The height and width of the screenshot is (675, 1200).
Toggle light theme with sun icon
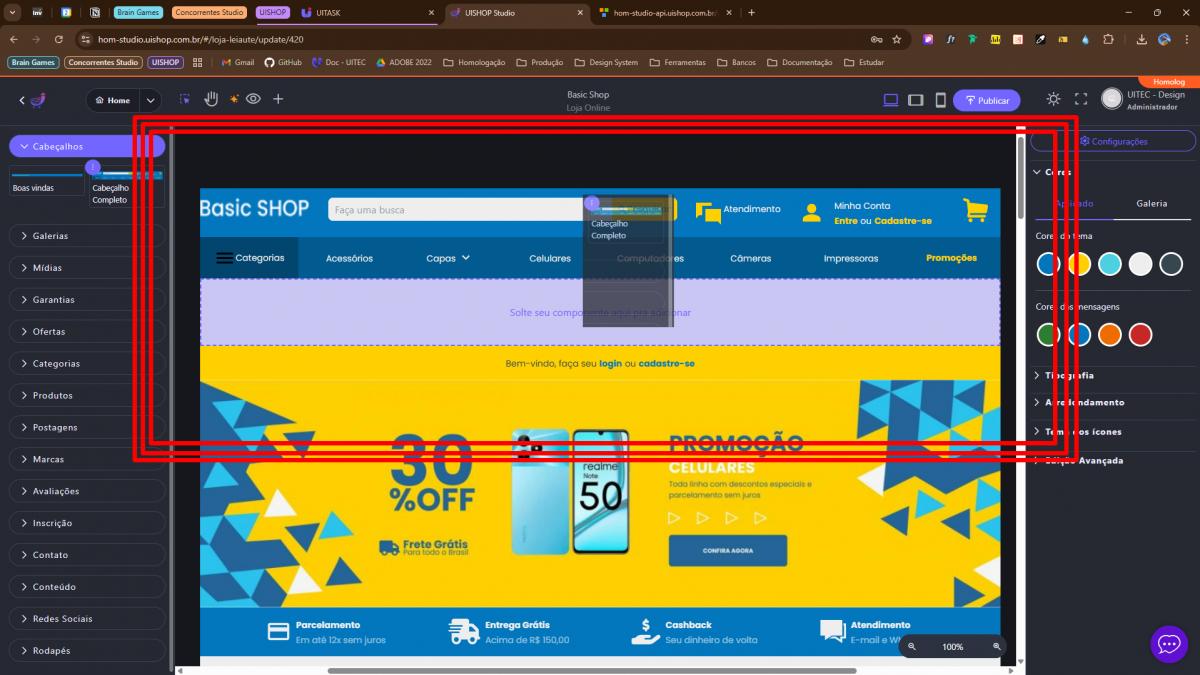tap(1053, 99)
